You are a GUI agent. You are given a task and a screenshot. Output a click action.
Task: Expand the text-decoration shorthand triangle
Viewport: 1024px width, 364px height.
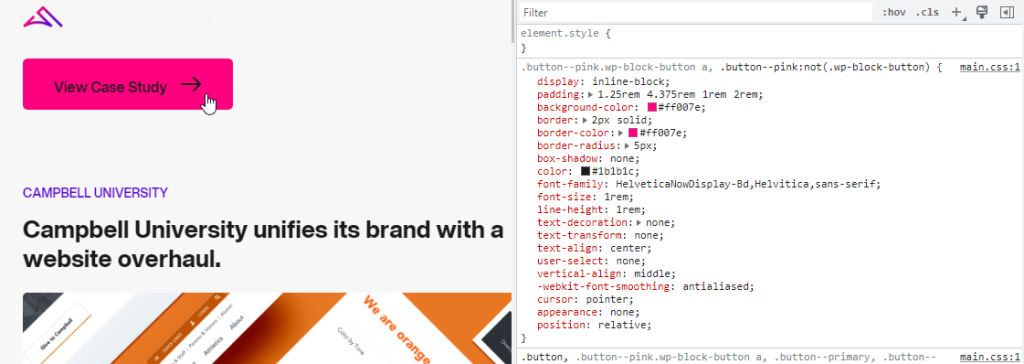point(639,222)
